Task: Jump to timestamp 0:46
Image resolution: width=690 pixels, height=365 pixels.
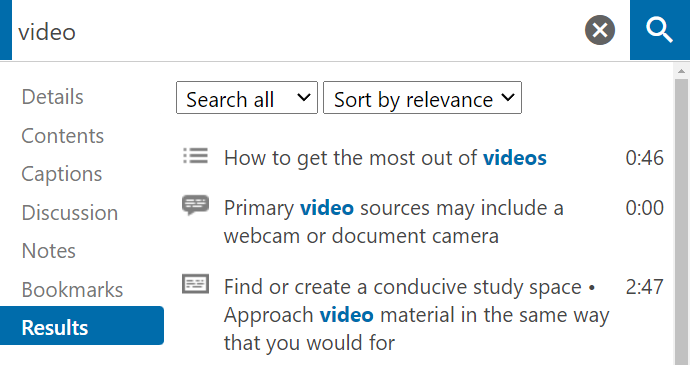Action: pos(644,158)
